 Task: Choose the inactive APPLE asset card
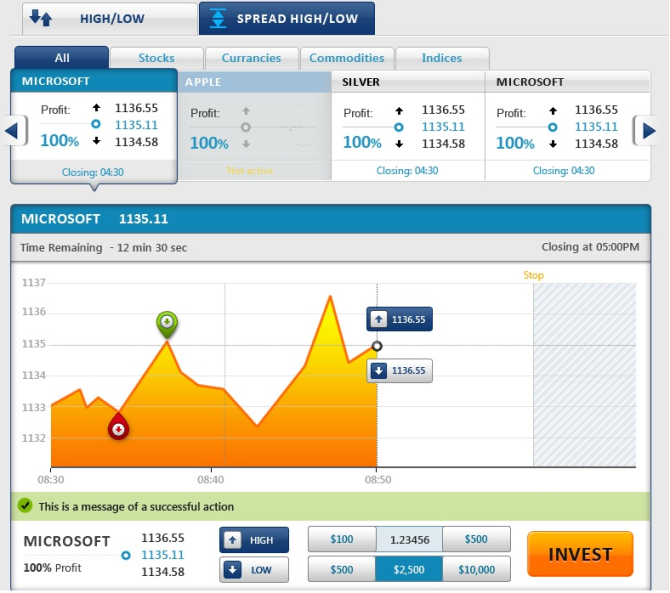click(x=255, y=126)
